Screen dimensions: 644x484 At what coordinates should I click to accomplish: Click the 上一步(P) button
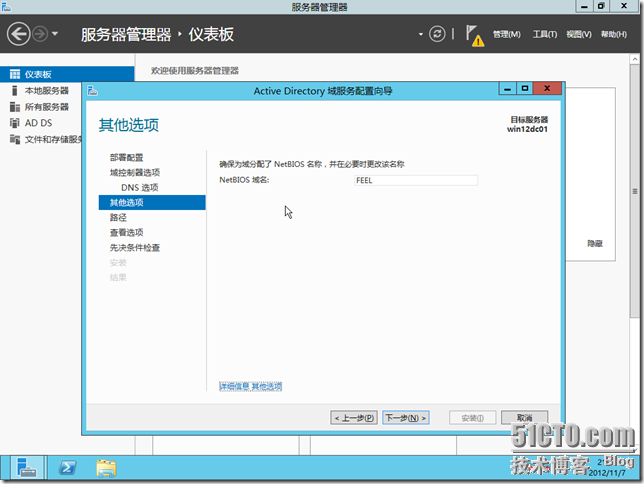[354, 418]
